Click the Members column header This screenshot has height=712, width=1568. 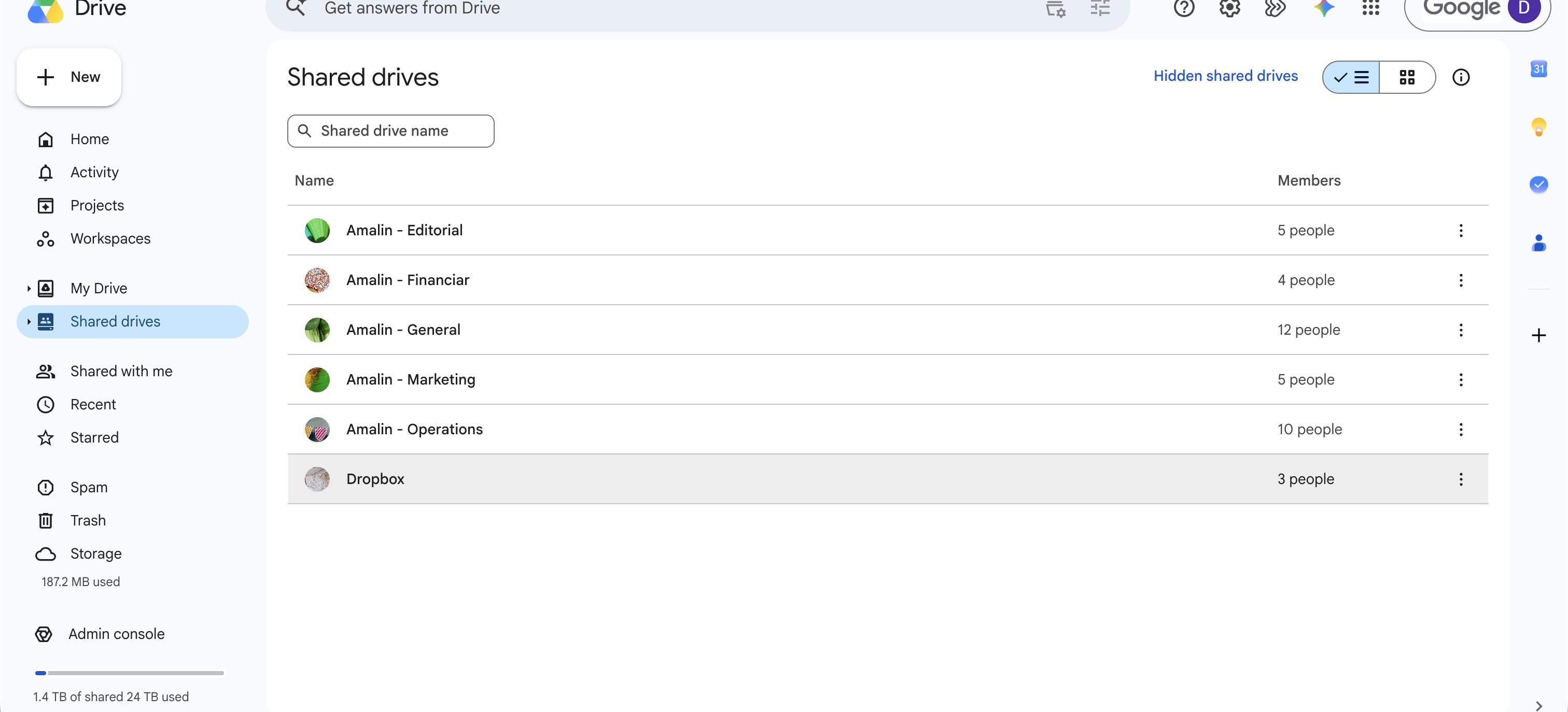pyautogui.click(x=1309, y=181)
